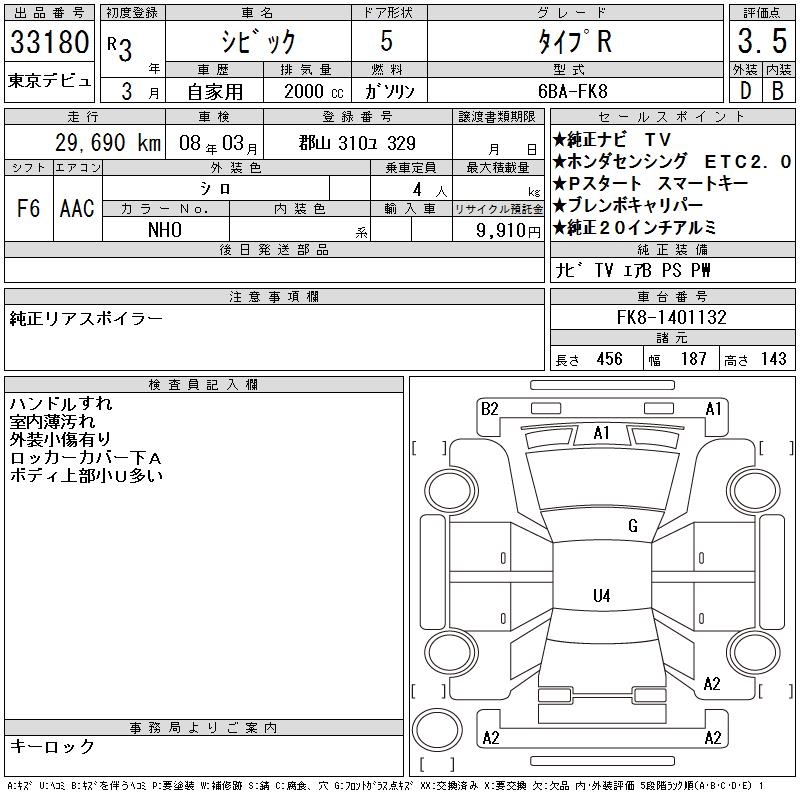The image size is (800, 800).
Task: Select inspector note ロッカーカバー下A
Action: (x=85, y=458)
